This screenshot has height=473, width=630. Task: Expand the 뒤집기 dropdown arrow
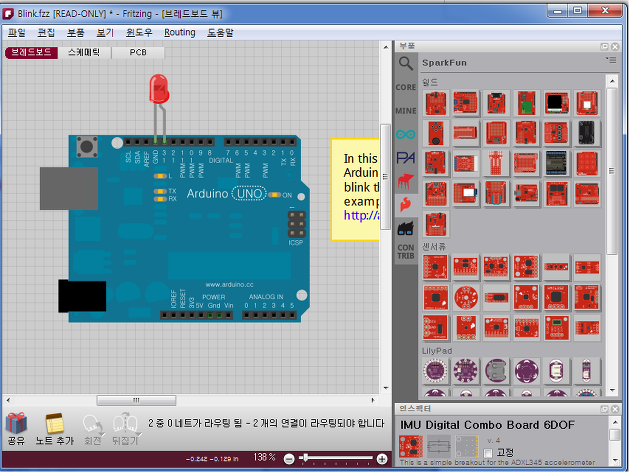click(139, 434)
